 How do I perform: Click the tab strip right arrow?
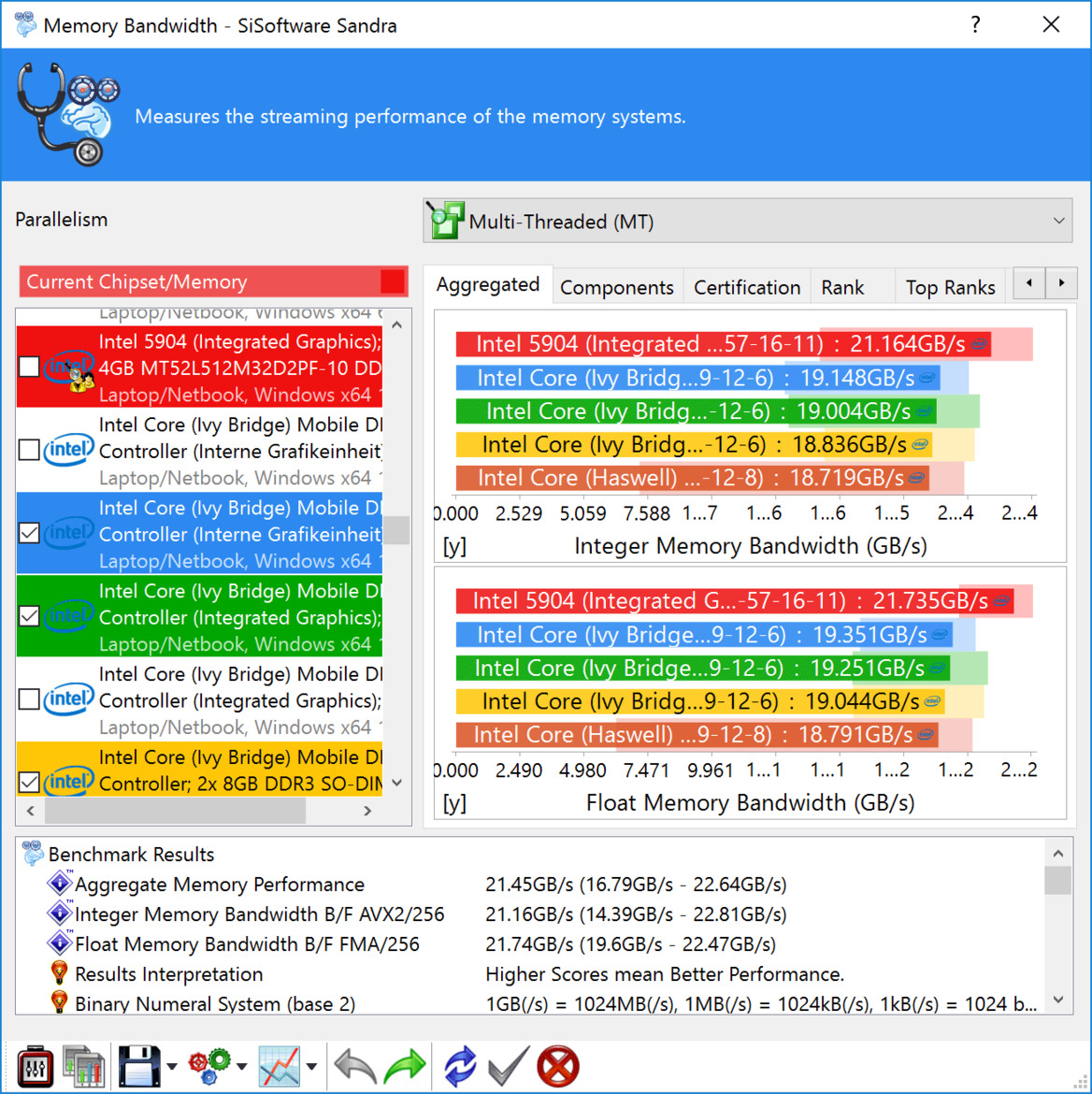click(1061, 283)
